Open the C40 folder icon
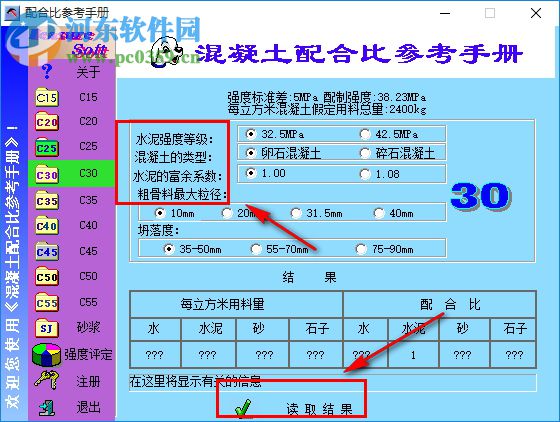 [x=47, y=225]
